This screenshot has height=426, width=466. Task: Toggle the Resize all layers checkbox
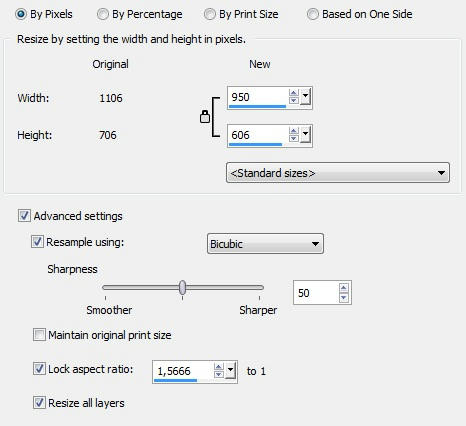pyautogui.click(x=39, y=403)
